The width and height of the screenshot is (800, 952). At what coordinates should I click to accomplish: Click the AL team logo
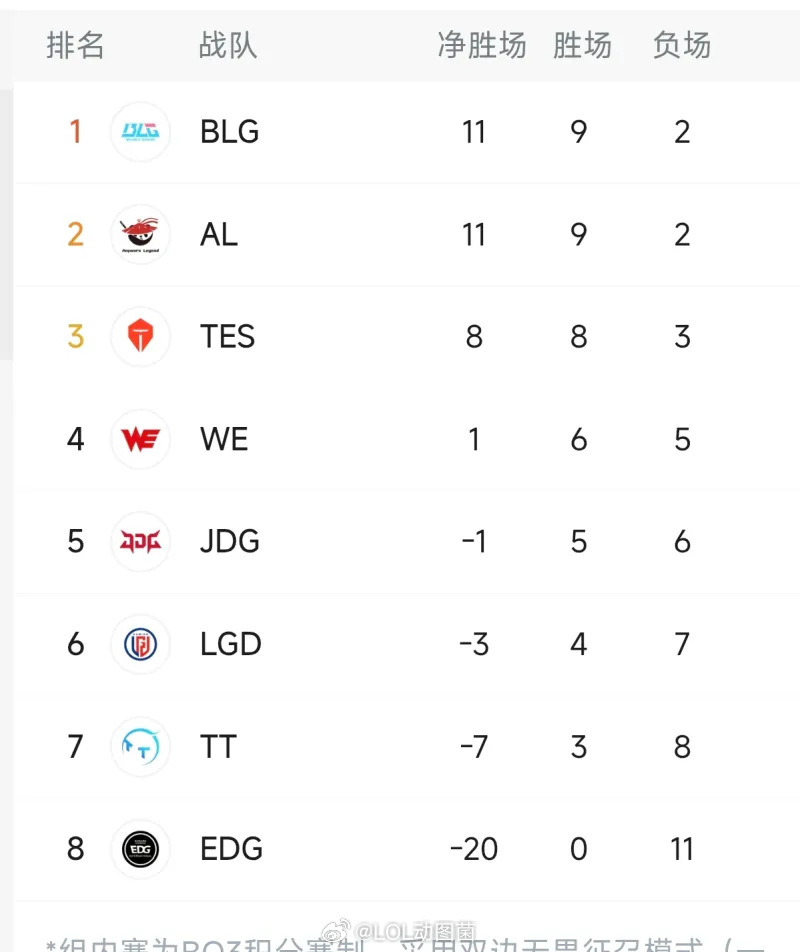click(140, 234)
